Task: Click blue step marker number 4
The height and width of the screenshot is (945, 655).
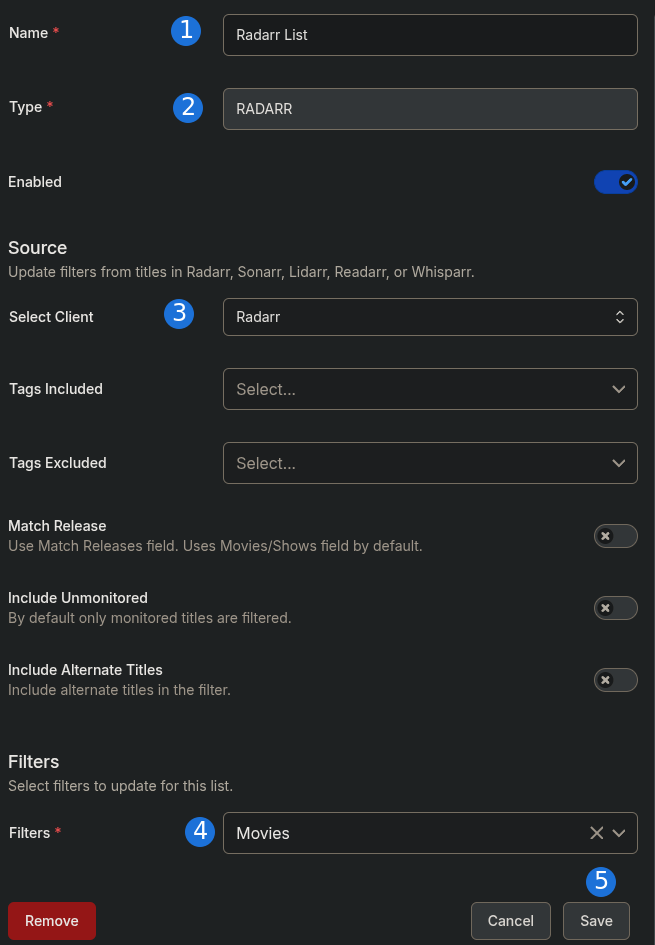Action: click(200, 832)
